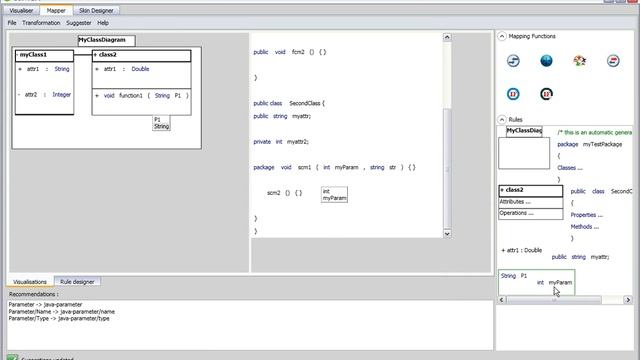Open the Help menu
The image size is (640, 360).
pyautogui.click(x=103, y=23)
